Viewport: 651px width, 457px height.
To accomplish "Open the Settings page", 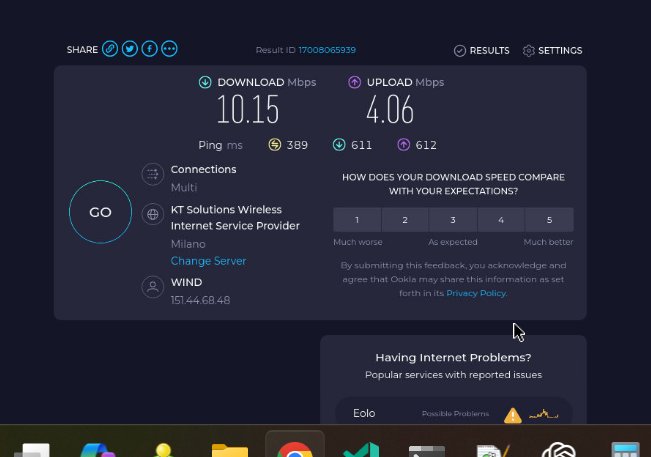I will [x=553, y=51].
